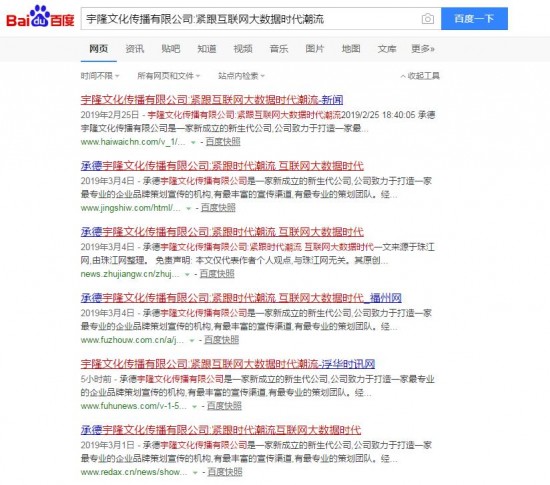
Task: Open 百度快照 for fuzhouw.com.cn result
Action: 221,340
